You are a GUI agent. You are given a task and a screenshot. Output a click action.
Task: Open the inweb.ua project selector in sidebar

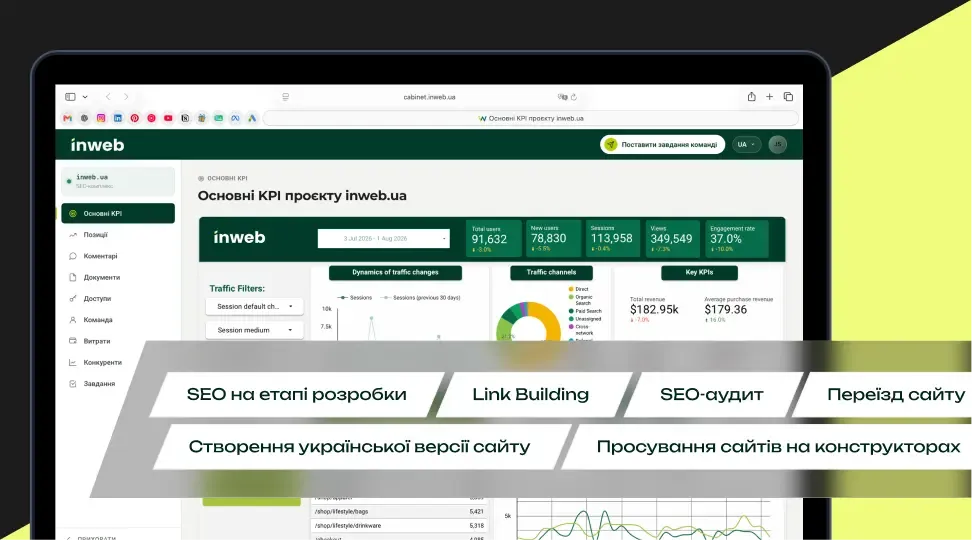coord(118,181)
